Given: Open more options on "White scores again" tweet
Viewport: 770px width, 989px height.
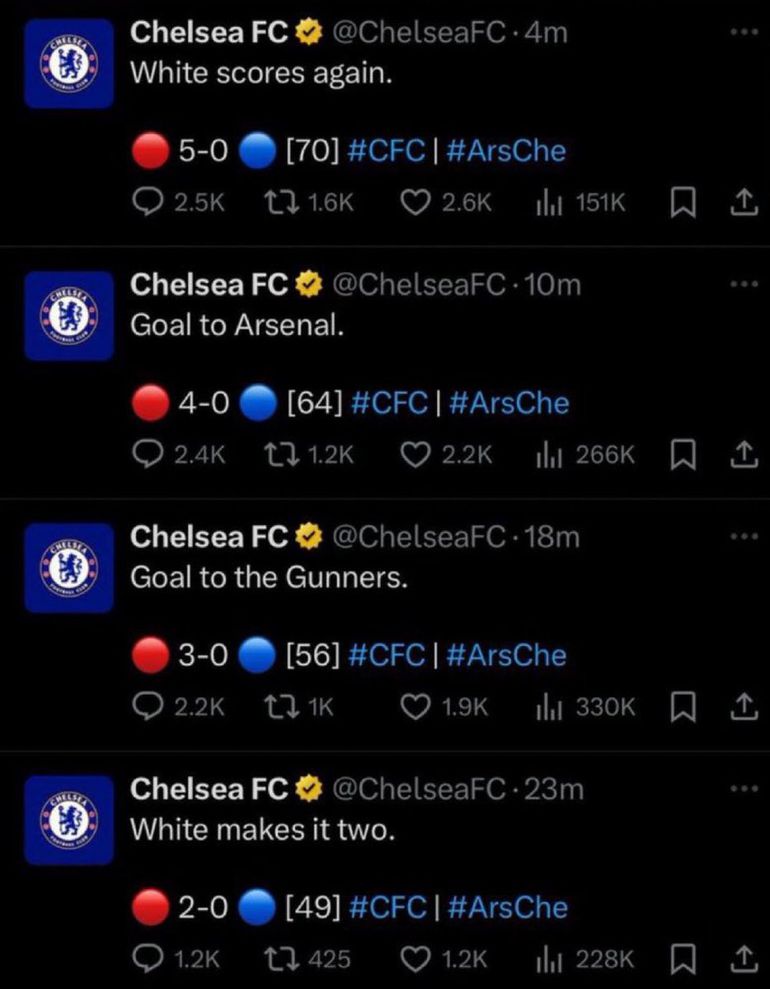Looking at the screenshot, I should (x=738, y=32).
